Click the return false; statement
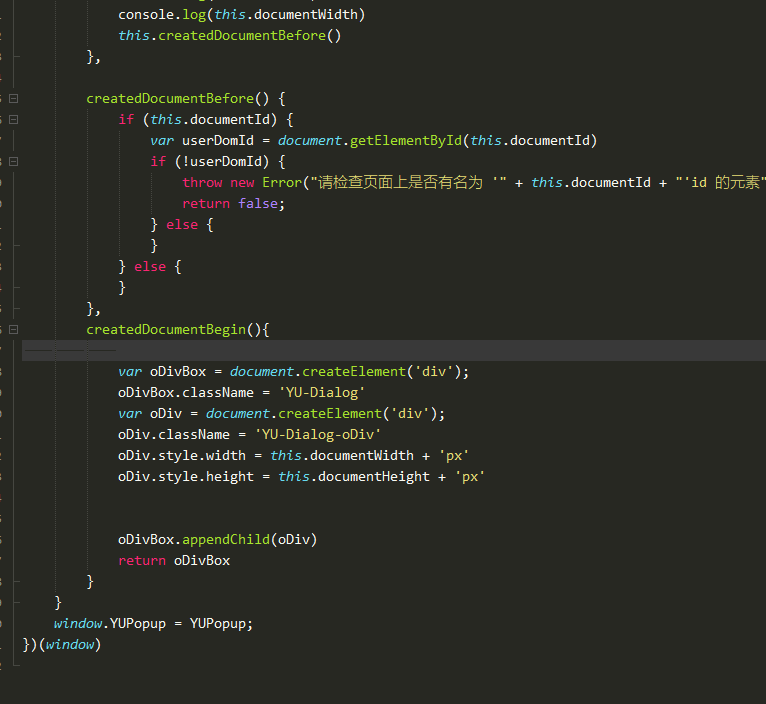 (x=234, y=204)
